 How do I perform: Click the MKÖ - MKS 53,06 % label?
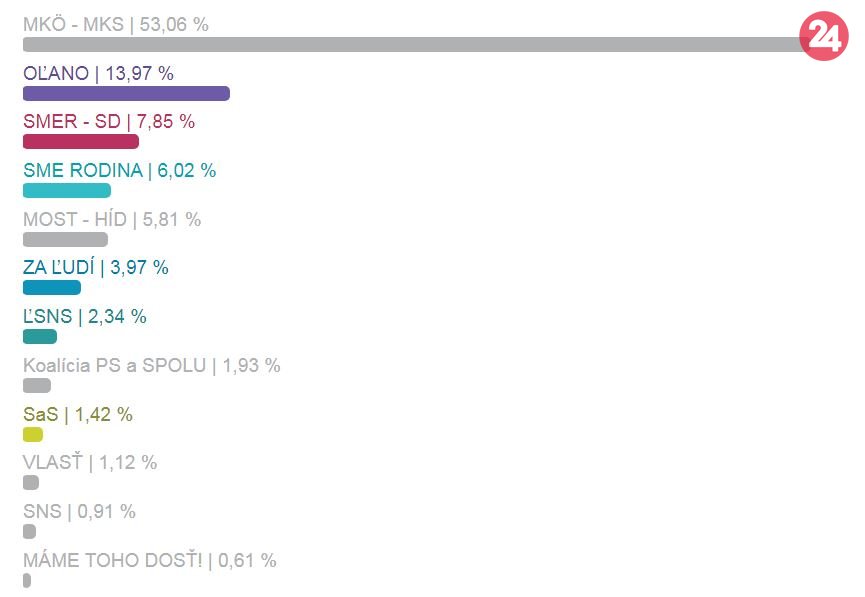pos(116,24)
